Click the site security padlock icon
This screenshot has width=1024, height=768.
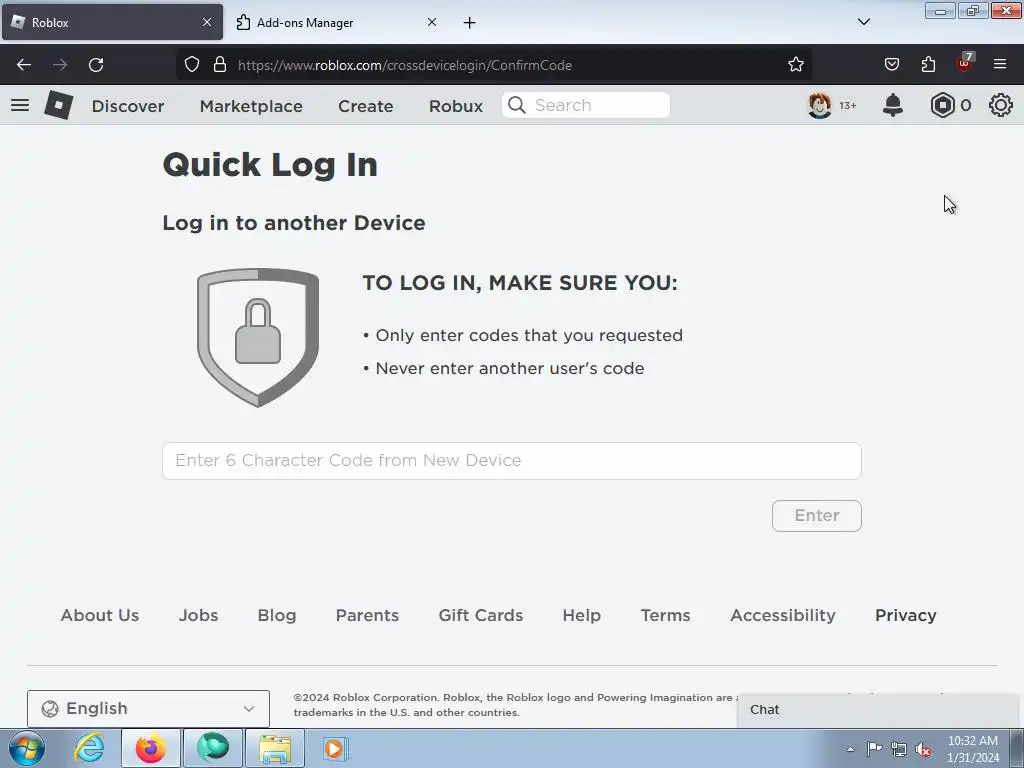click(x=220, y=65)
